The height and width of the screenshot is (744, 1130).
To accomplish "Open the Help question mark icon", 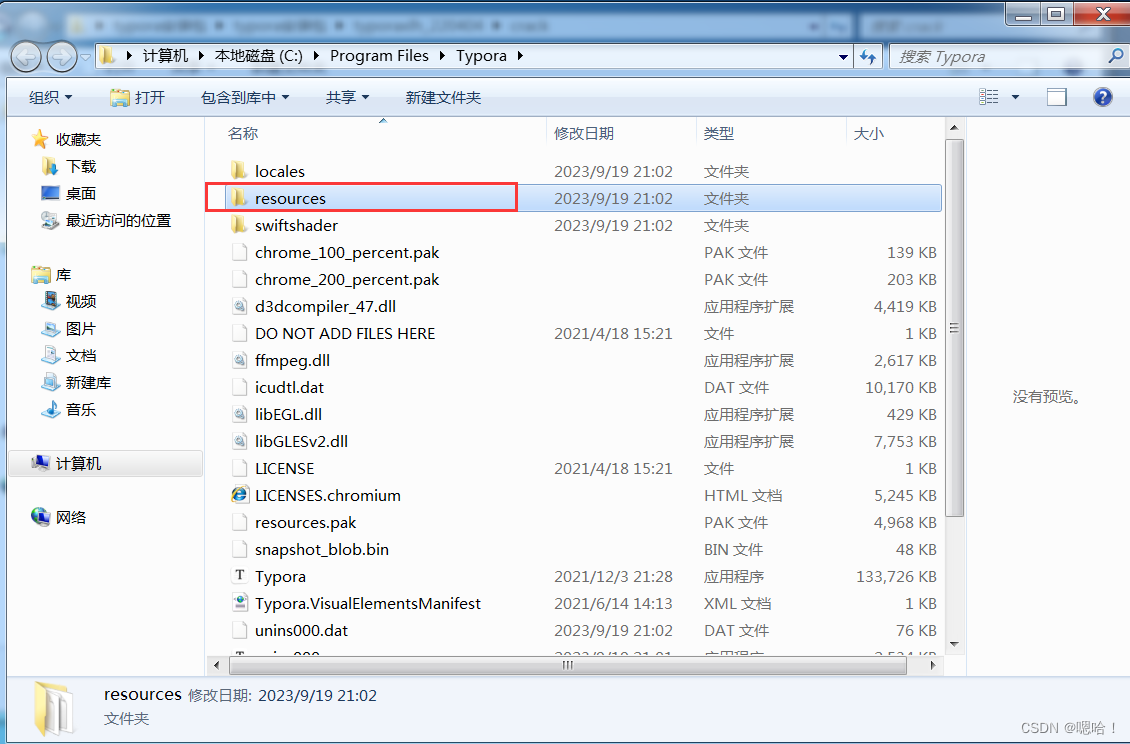I will 1103,97.
